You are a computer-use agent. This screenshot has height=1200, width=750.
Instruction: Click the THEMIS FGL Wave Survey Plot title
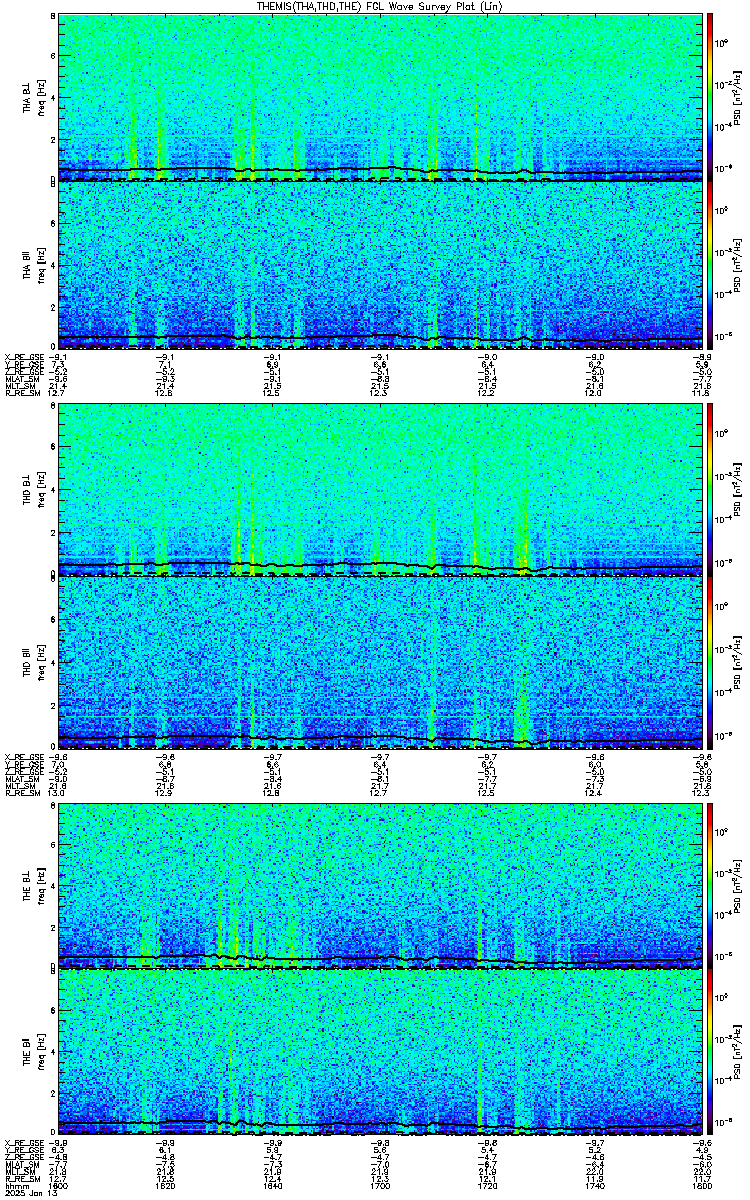[x=381, y=6]
